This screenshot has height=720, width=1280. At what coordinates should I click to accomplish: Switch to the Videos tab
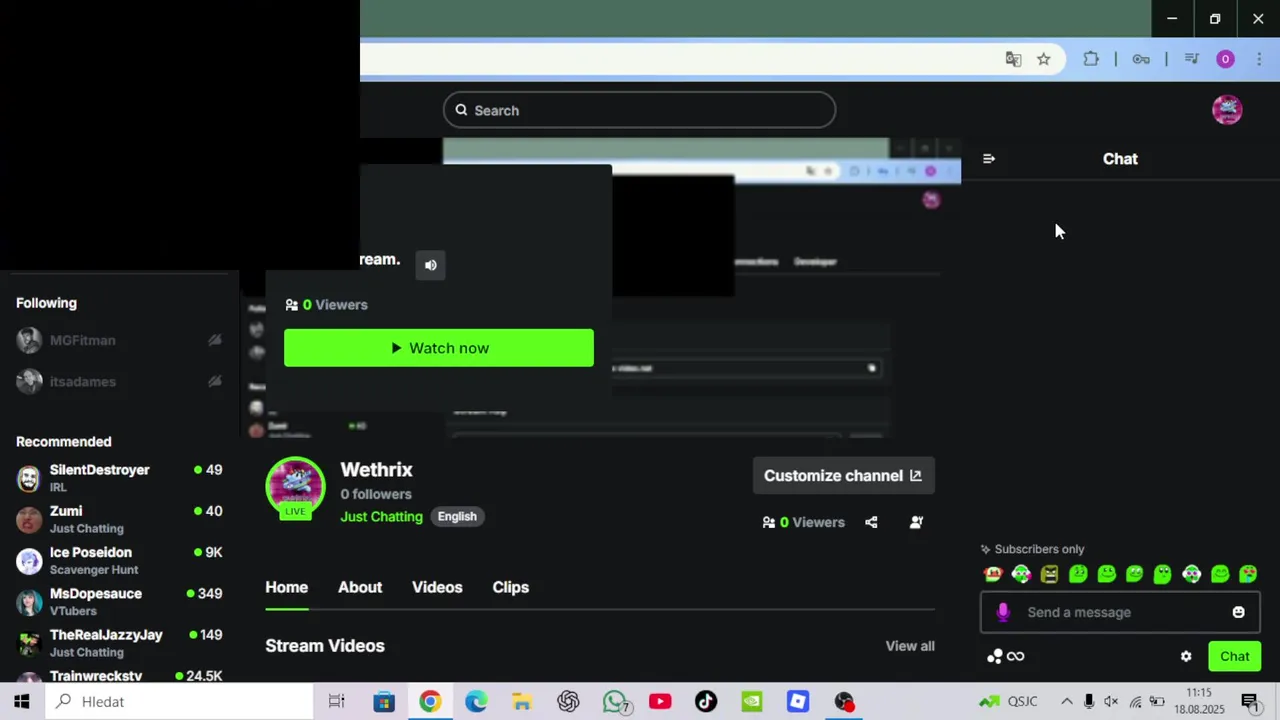(437, 588)
